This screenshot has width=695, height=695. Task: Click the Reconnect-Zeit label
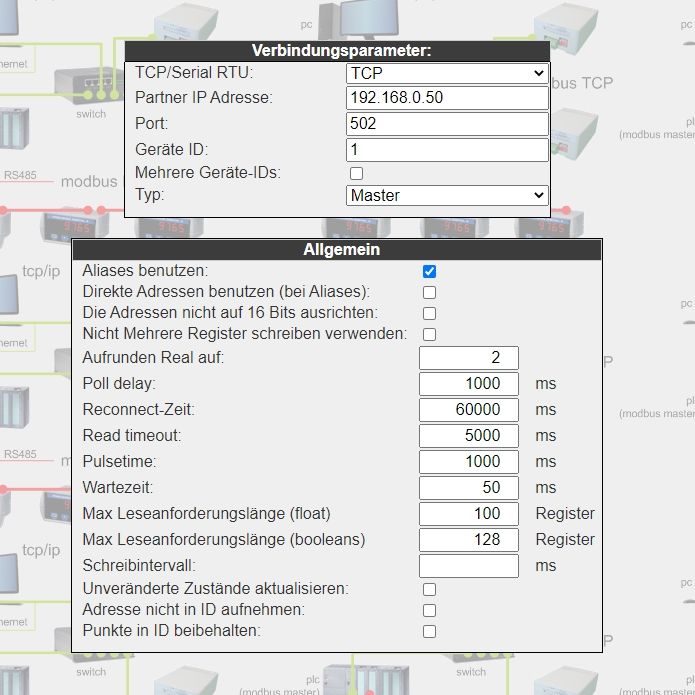point(138,409)
